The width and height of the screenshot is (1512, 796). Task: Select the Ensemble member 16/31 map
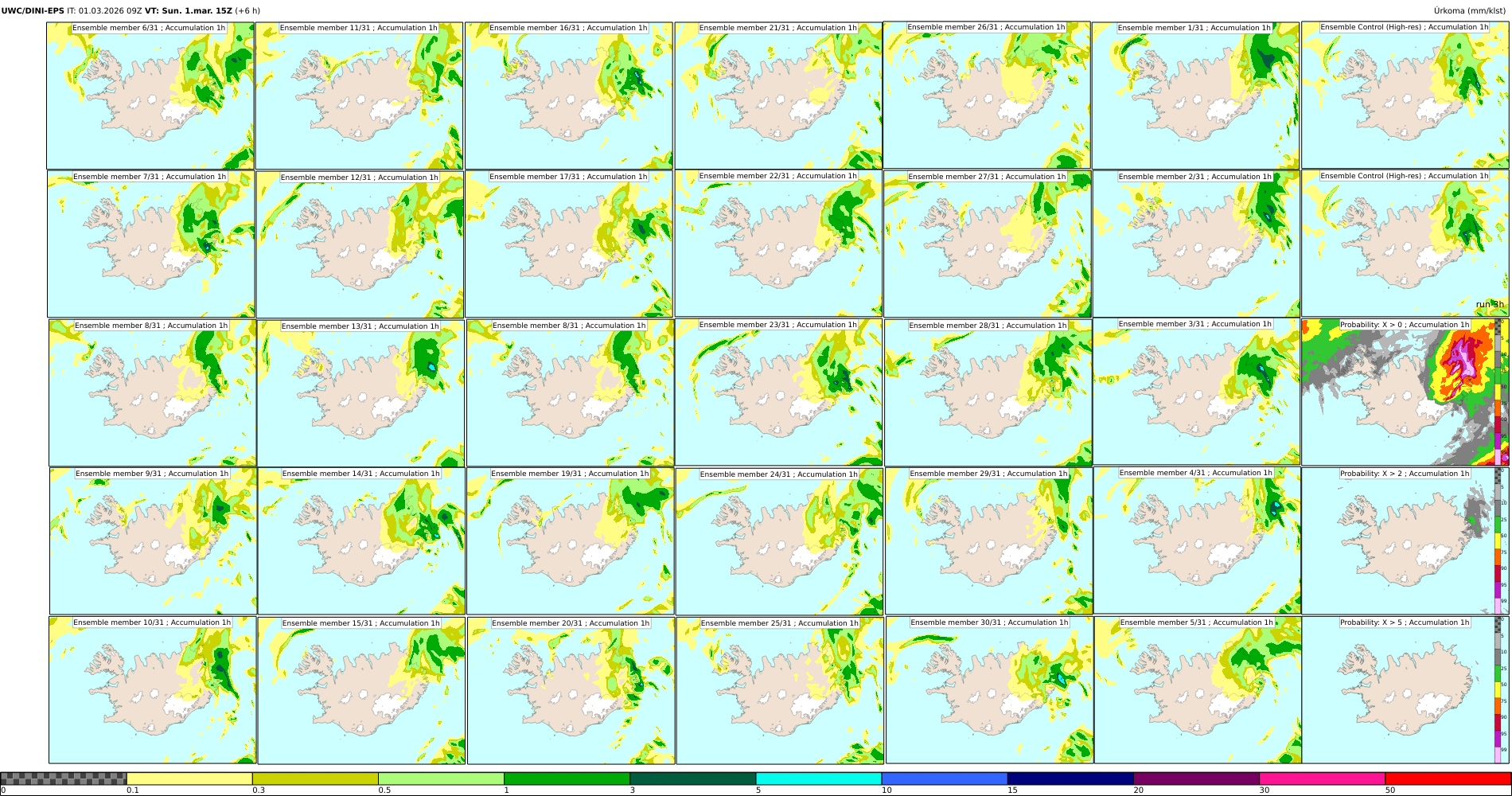coord(569,96)
